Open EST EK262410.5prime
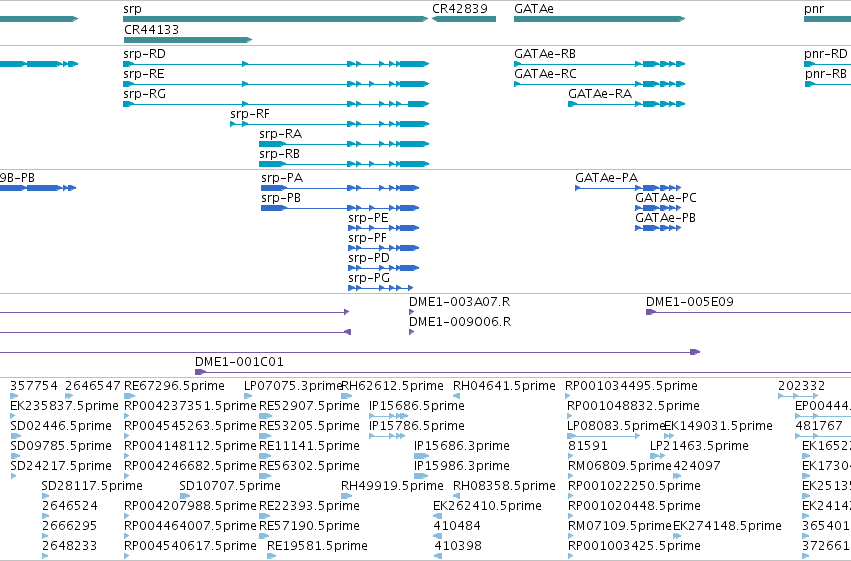The height and width of the screenshot is (561, 851). (487, 507)
